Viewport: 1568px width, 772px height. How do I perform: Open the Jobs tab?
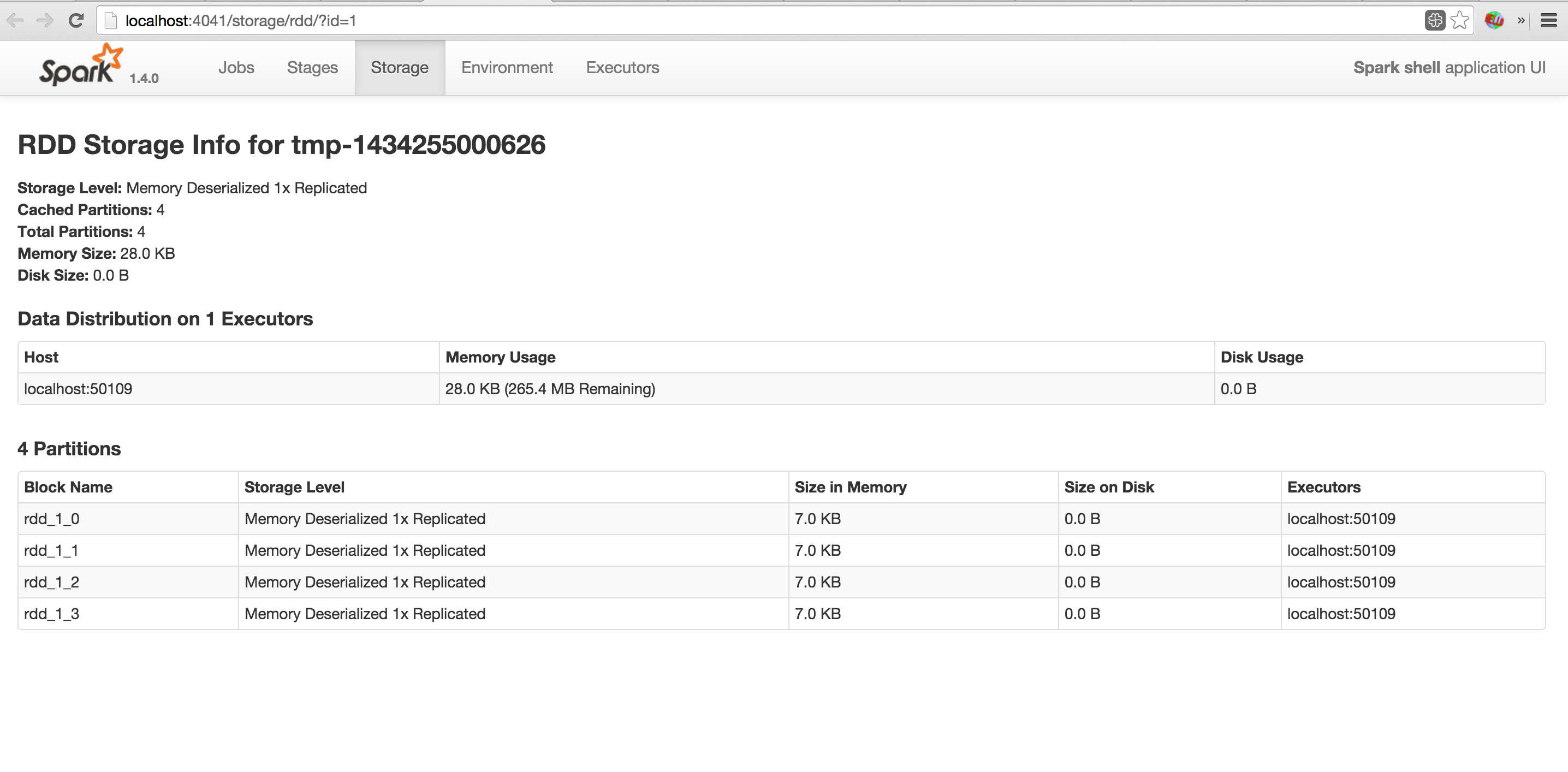pos(236,68)
